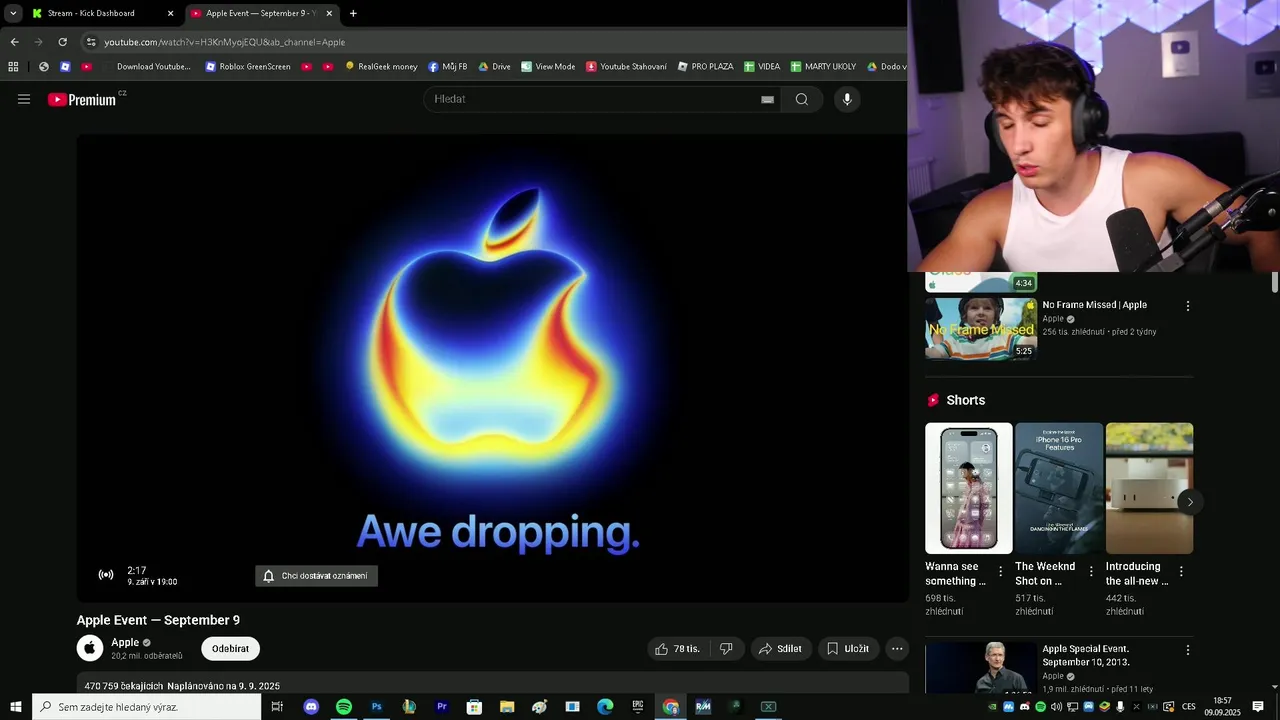Open the Drive bookmark
1280x720 pixels.
(494, 67)
